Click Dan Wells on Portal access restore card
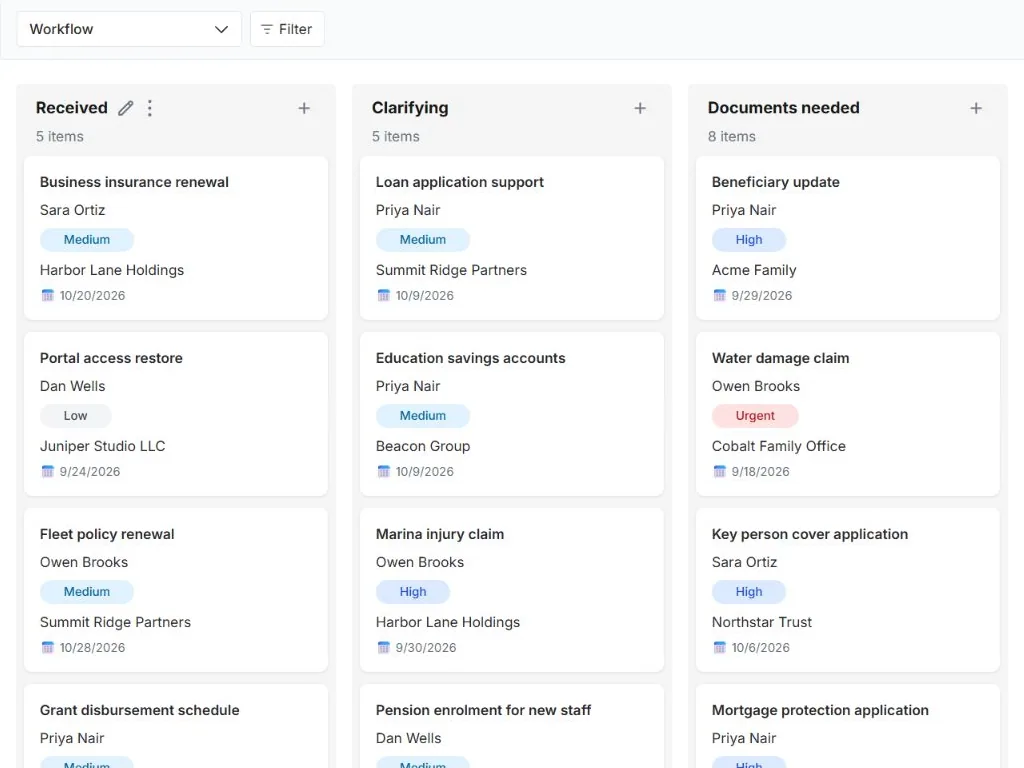The height and width of the screenshot is (768, 1024). pos(72,386)
